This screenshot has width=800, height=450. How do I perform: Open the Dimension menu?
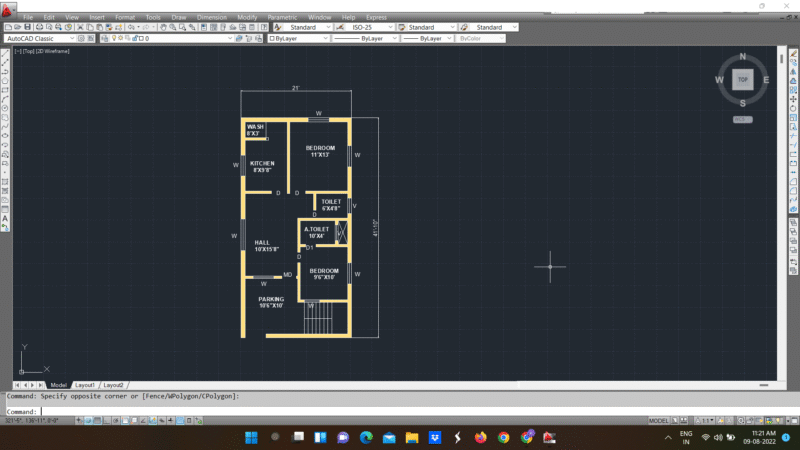click(212, 17)
